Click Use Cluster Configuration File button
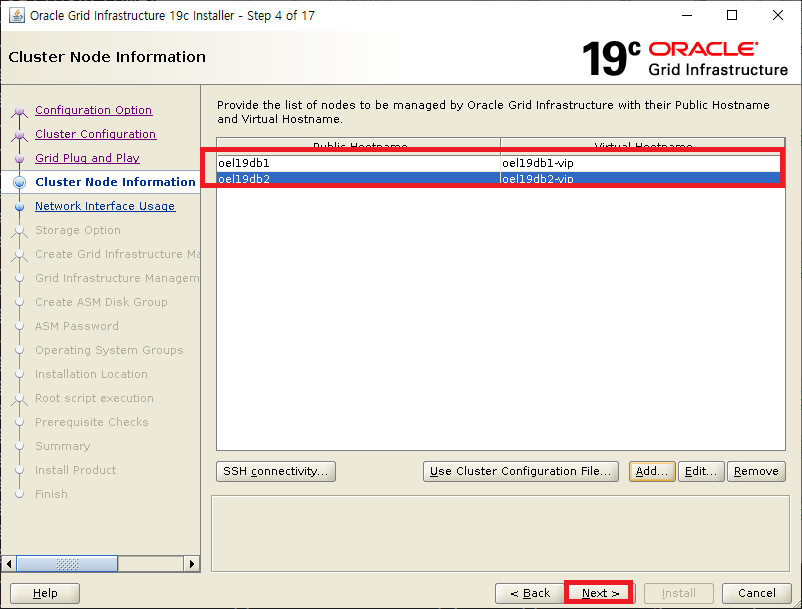This screenshot has height=609, width=802. click(521, 471)
